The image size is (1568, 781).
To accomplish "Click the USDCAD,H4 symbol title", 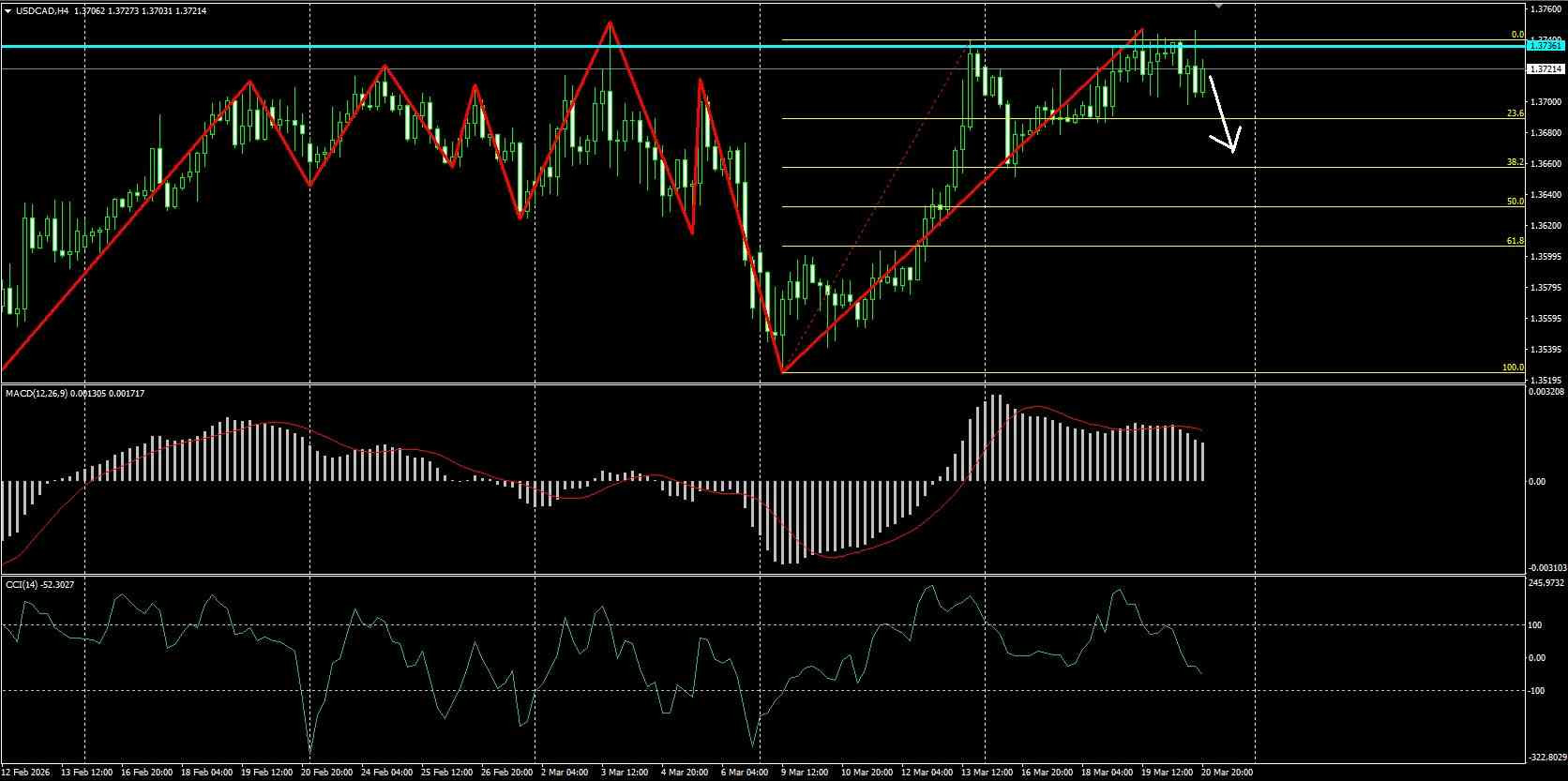I will (41, 10).
